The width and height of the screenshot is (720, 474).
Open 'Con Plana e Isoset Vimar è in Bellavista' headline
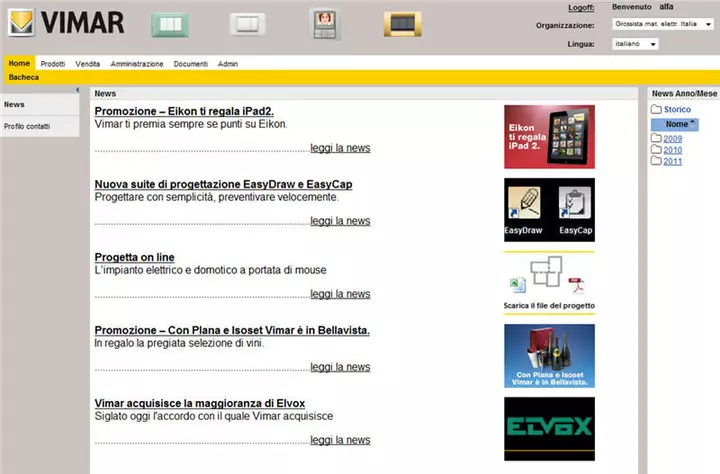(x=232, y=330)
